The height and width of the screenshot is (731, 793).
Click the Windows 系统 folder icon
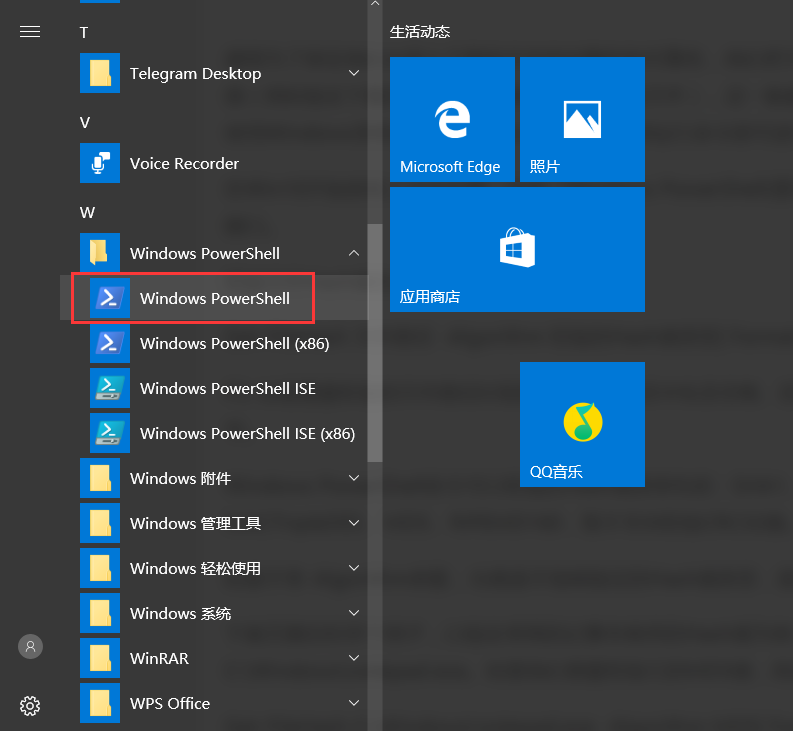100,613
